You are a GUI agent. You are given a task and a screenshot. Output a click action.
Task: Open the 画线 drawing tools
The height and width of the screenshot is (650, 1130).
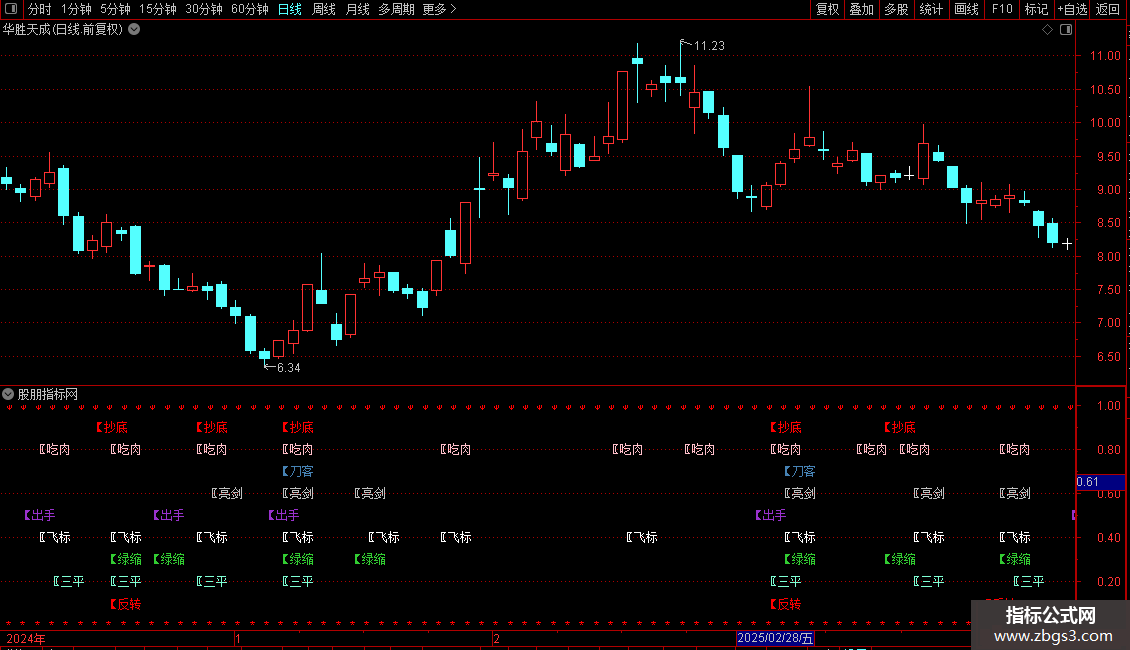[966, 9]
